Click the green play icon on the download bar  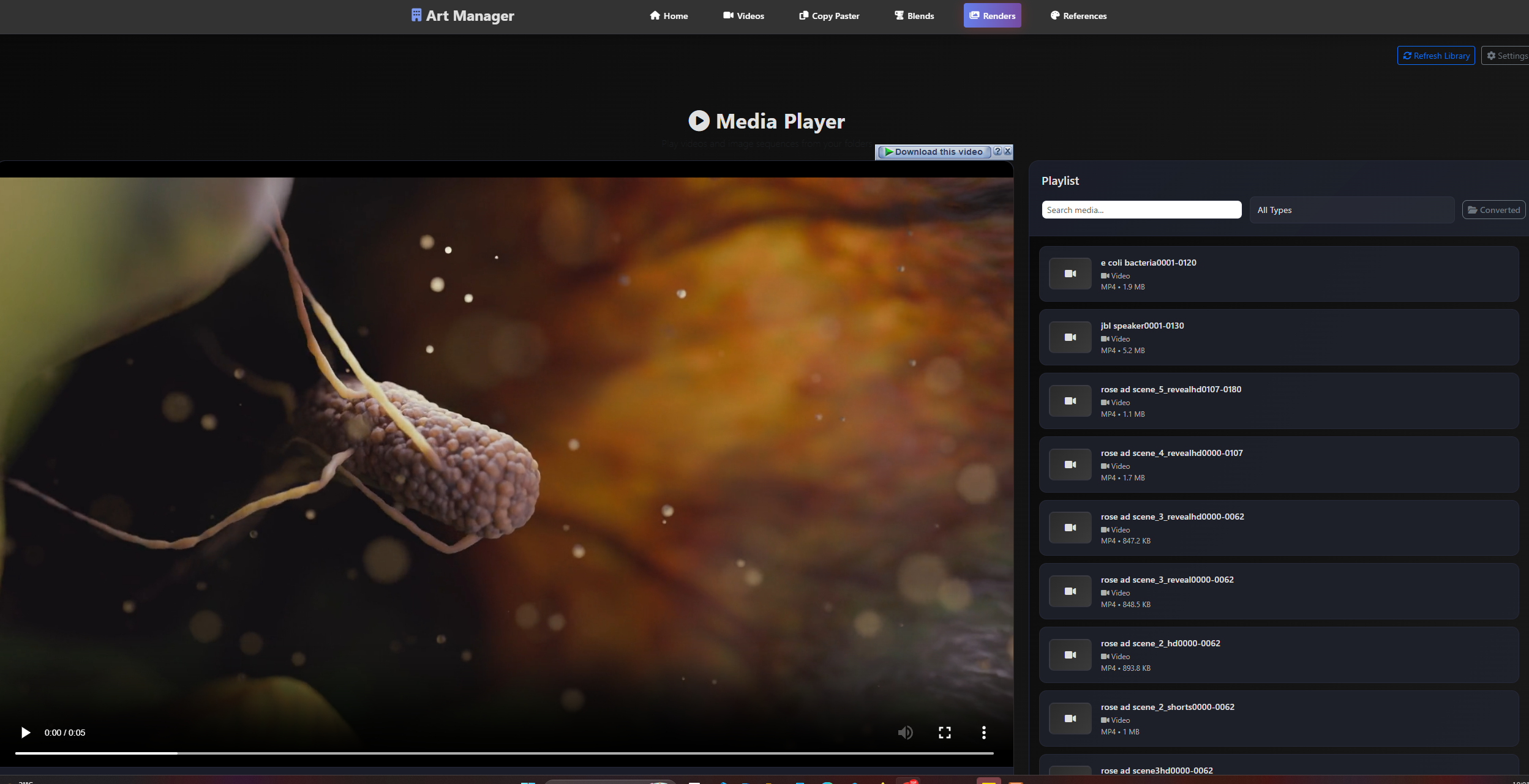[889, 152]
